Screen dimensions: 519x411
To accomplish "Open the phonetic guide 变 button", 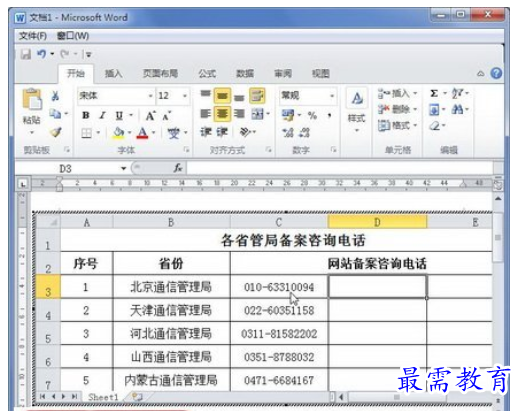I will (x=173, y=133).
